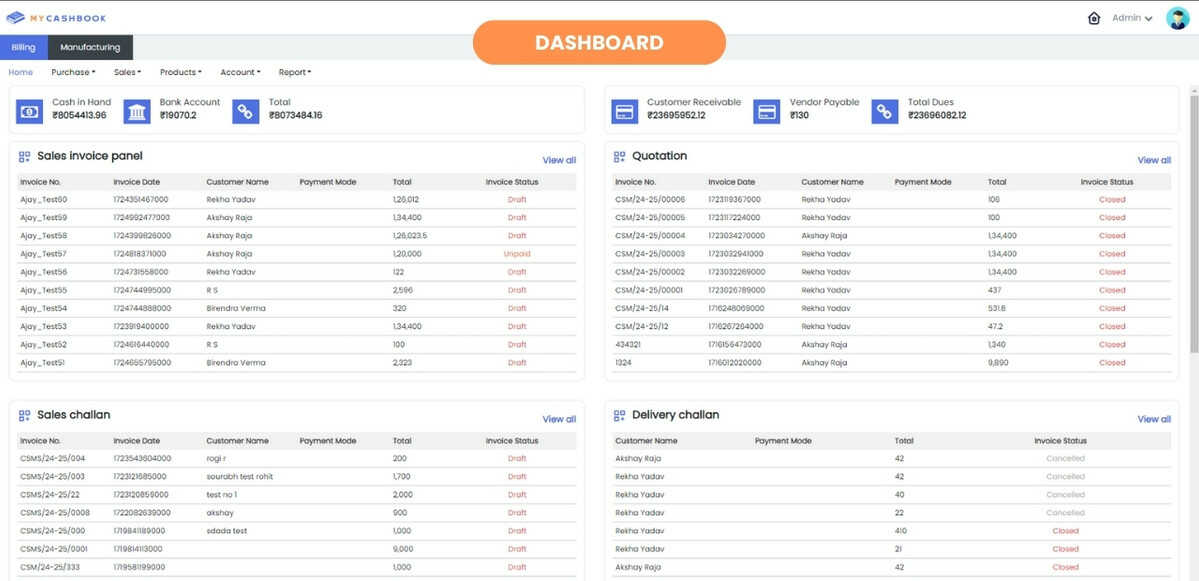
Task: Click the Total Dues icon
Action: (883, 109)
